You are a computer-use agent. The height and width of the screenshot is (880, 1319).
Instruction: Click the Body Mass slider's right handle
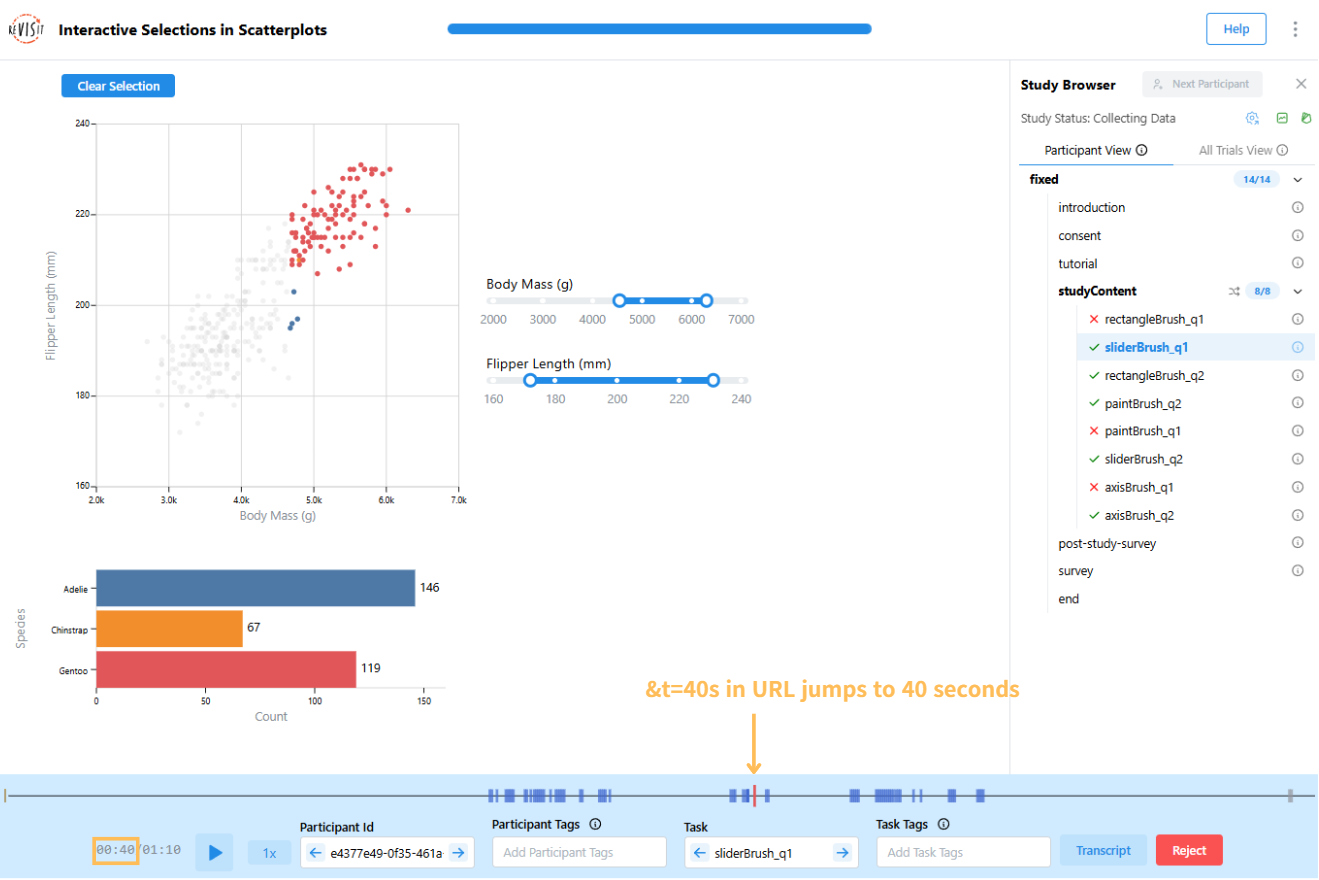pos(706,301)
